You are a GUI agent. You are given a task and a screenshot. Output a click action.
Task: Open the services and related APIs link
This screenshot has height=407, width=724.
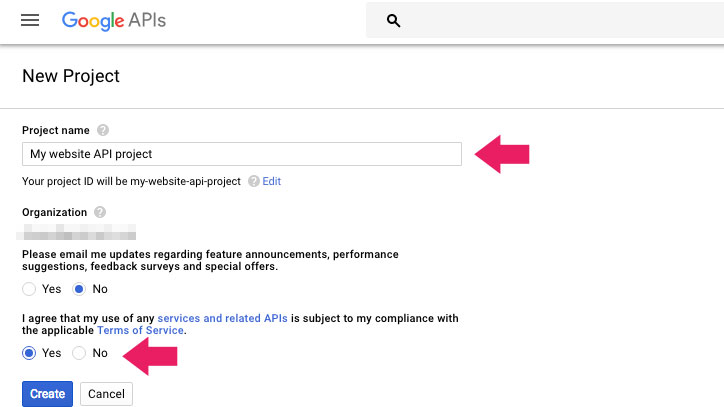(x=222, y=318)
